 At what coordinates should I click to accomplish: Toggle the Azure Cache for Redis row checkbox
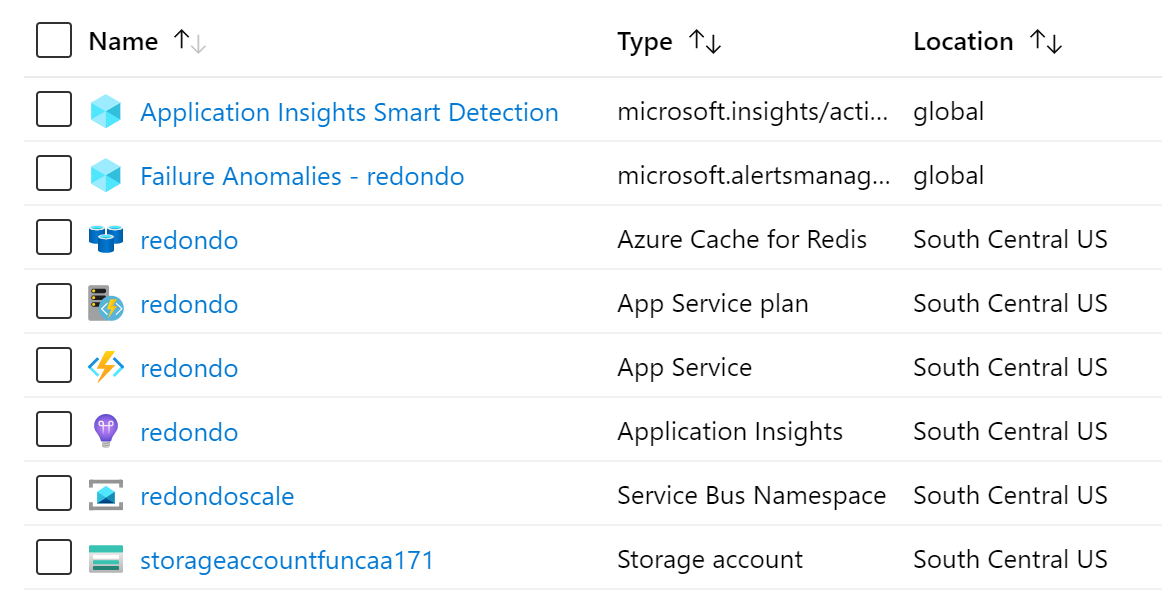tap(54, 238)
